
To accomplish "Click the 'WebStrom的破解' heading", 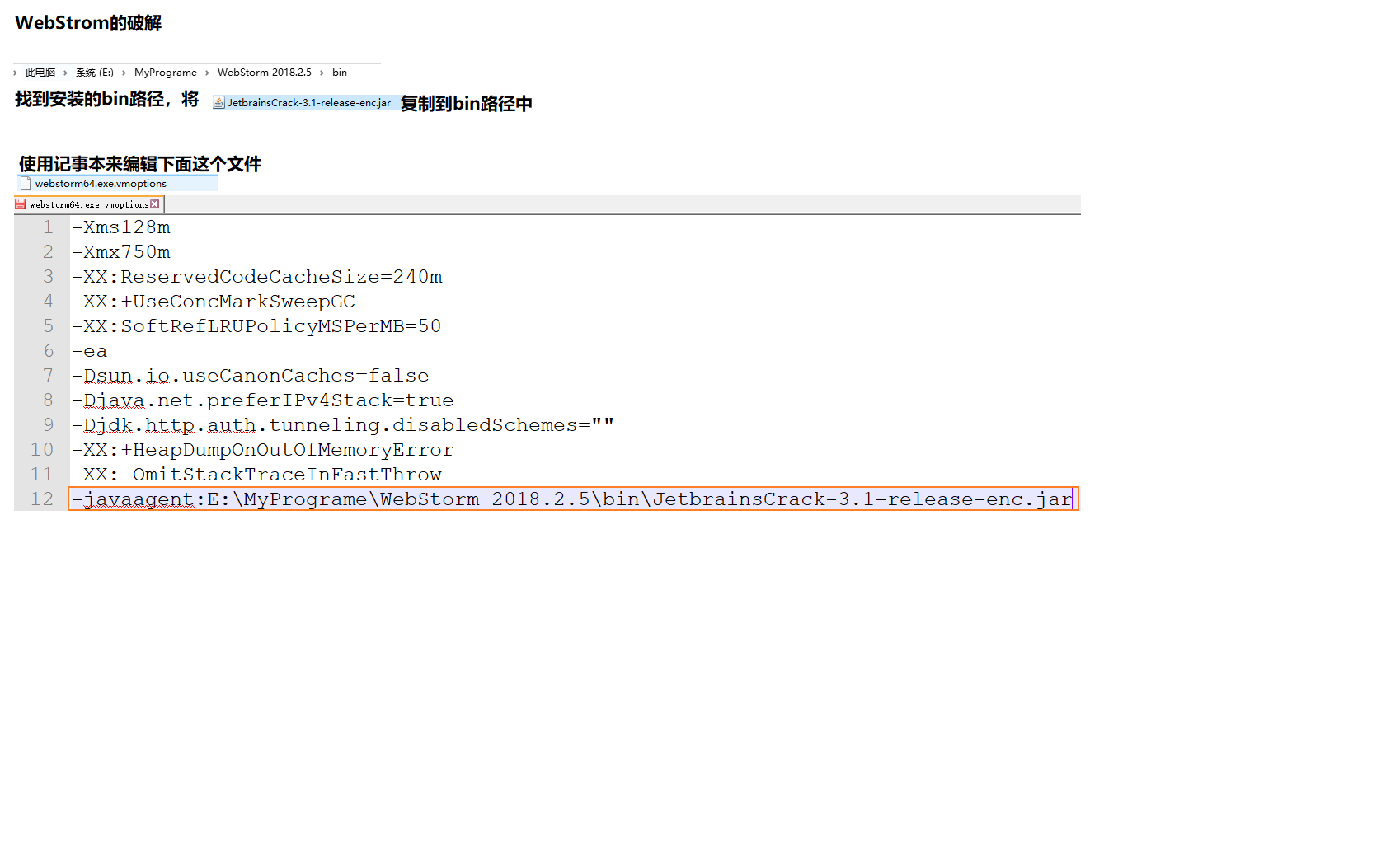I will pos(88,23).
